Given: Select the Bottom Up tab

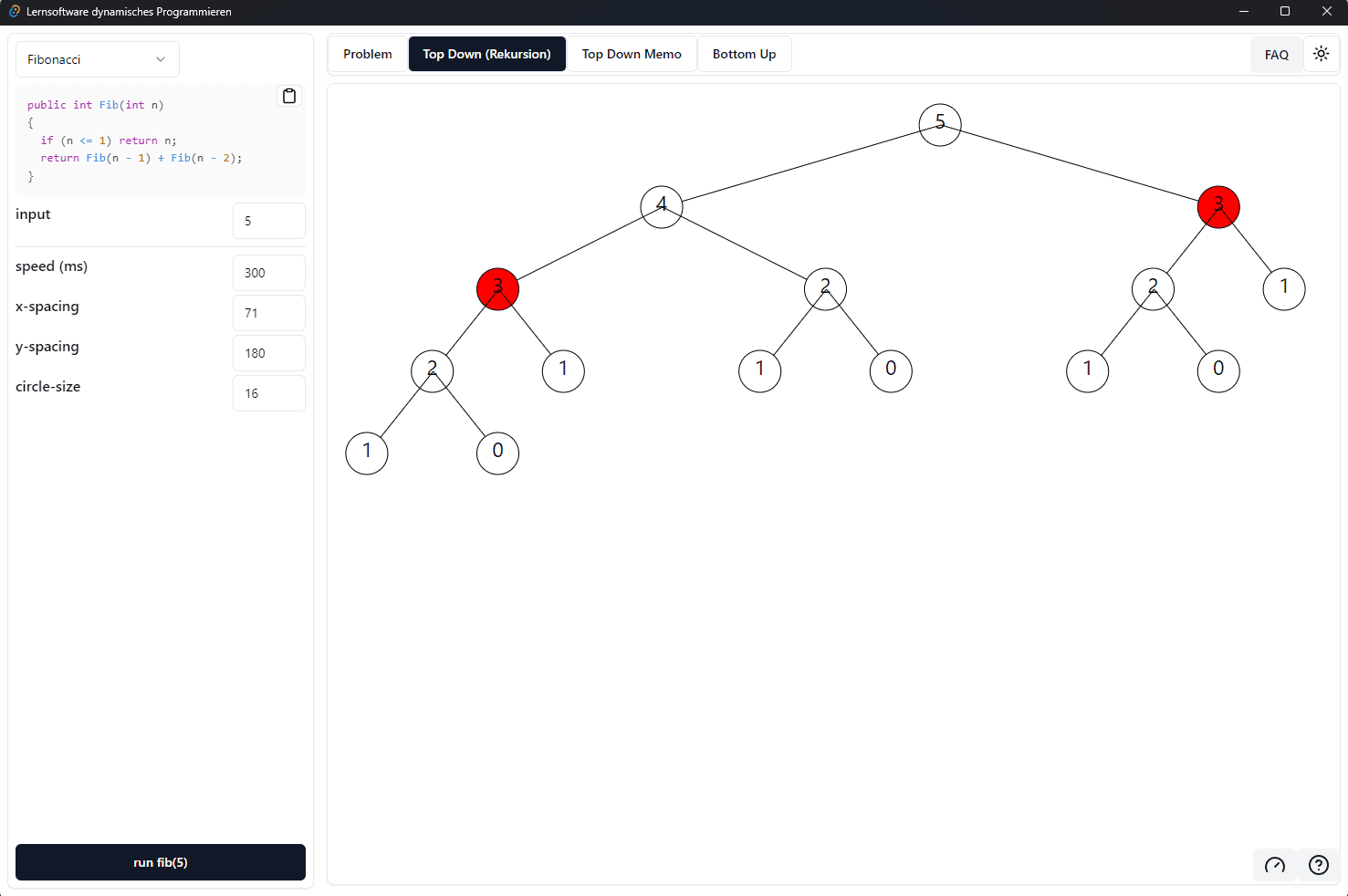Looking at the screenshot, I should coord(744,53).
